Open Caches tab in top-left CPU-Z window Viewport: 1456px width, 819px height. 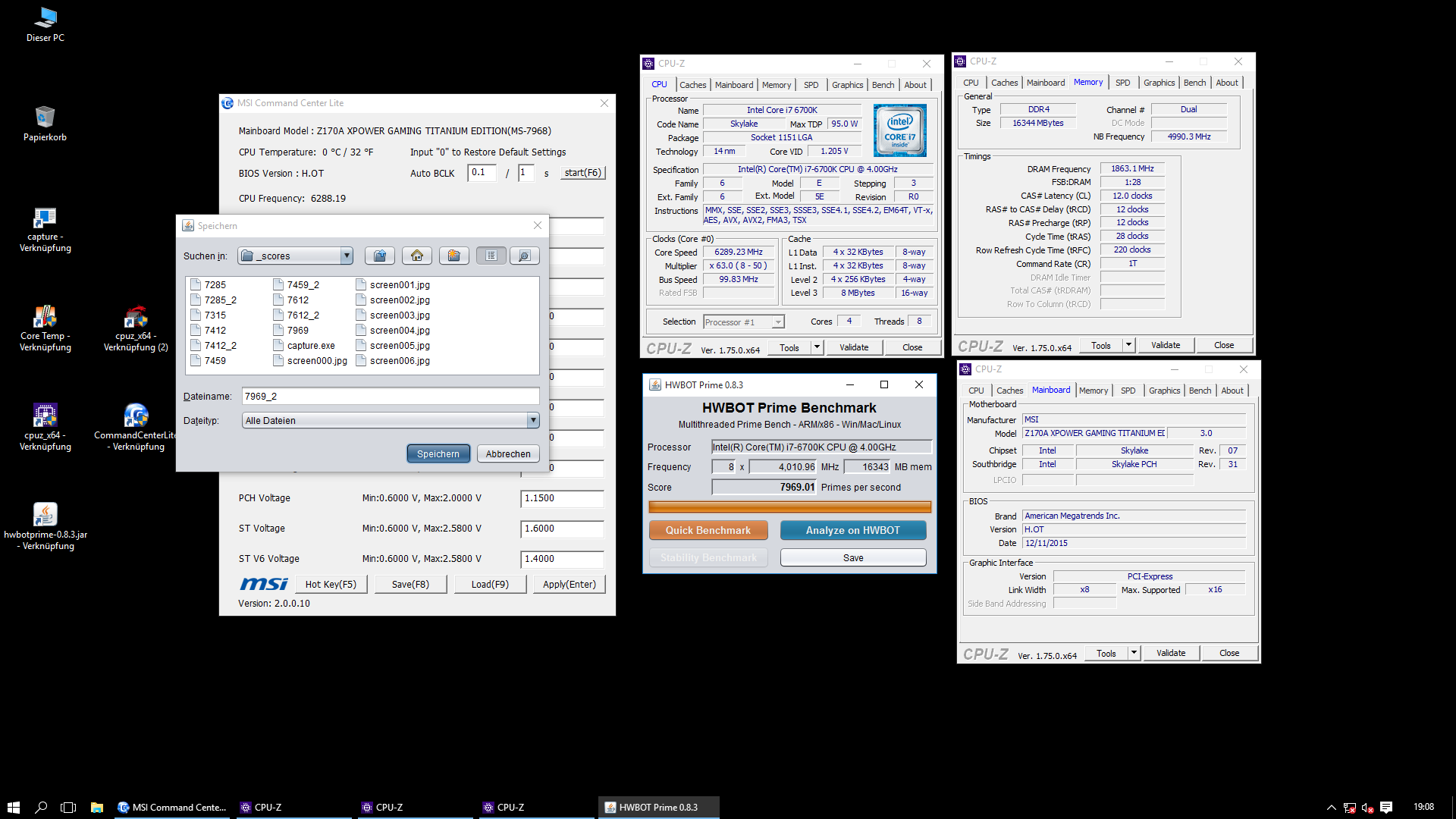692,85
